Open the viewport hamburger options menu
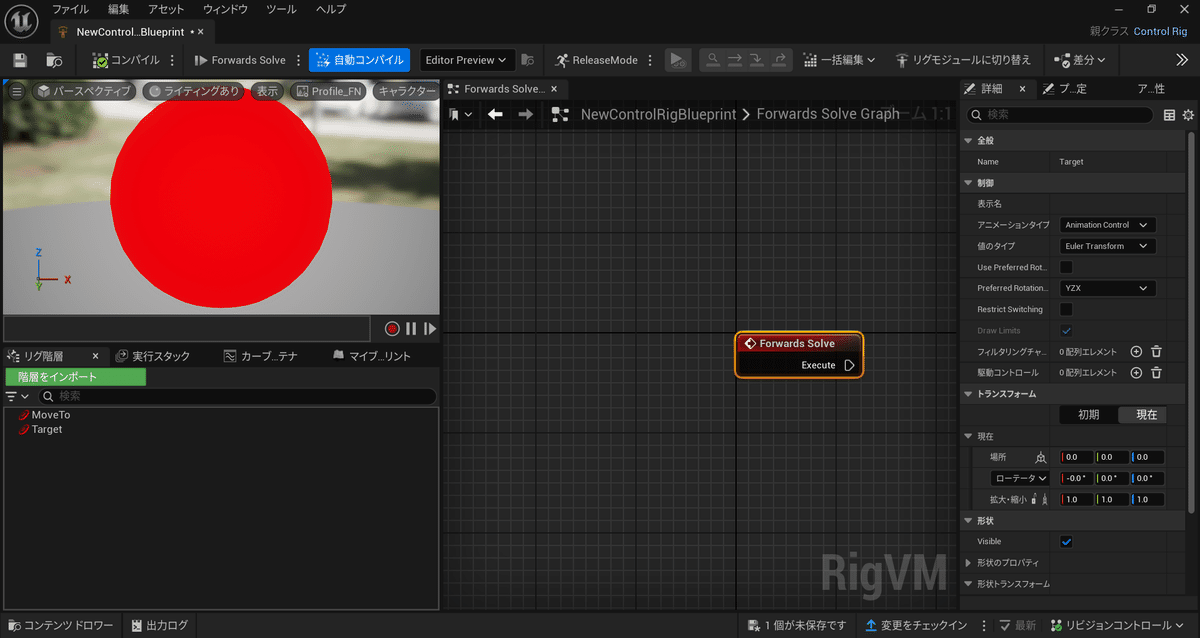 pos(16,91)
